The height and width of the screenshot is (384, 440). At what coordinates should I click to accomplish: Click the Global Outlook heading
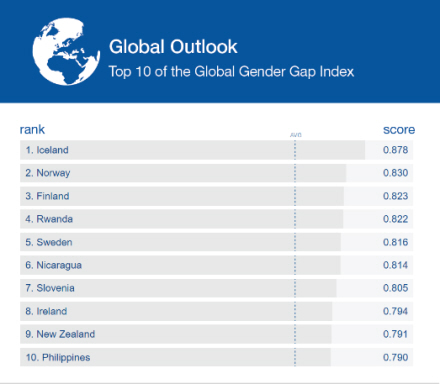(x=173, y=47)
